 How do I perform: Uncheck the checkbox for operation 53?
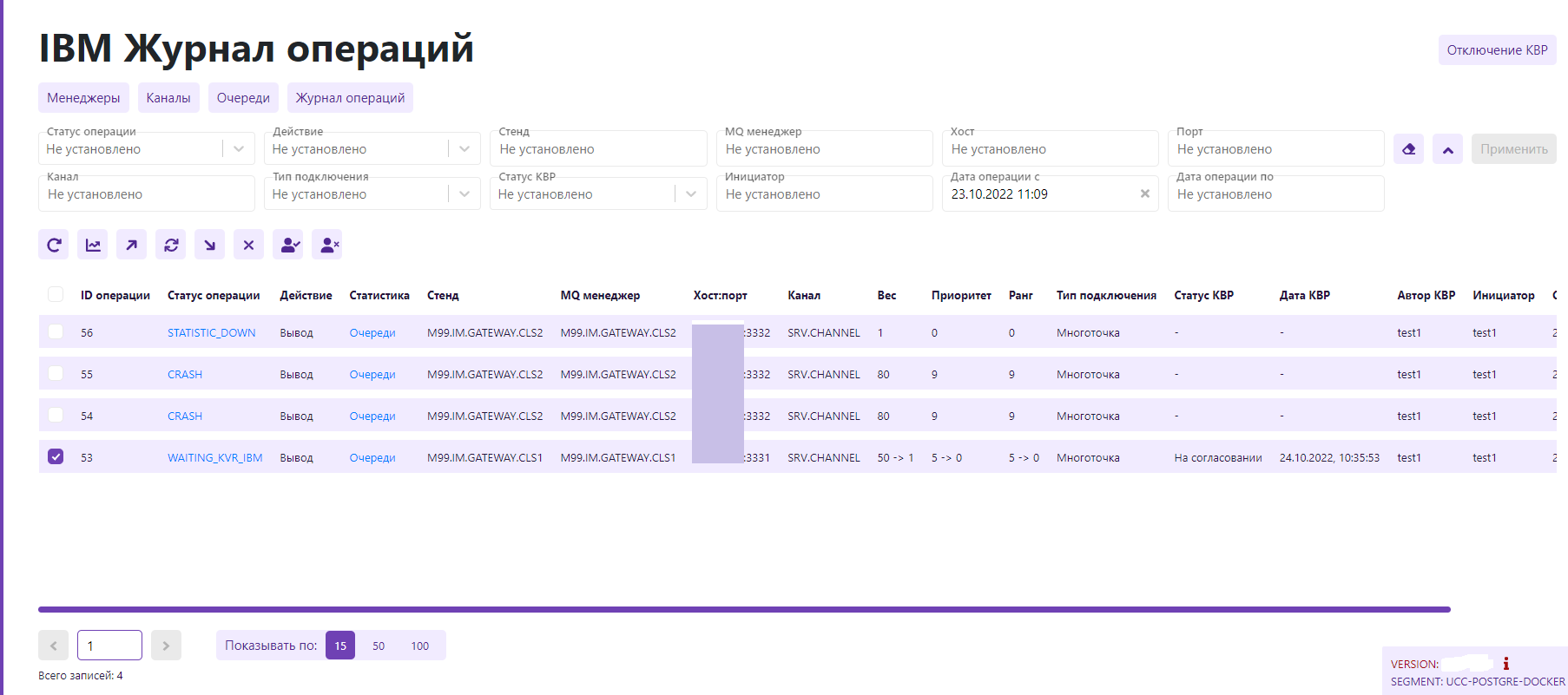pos(56,456)
